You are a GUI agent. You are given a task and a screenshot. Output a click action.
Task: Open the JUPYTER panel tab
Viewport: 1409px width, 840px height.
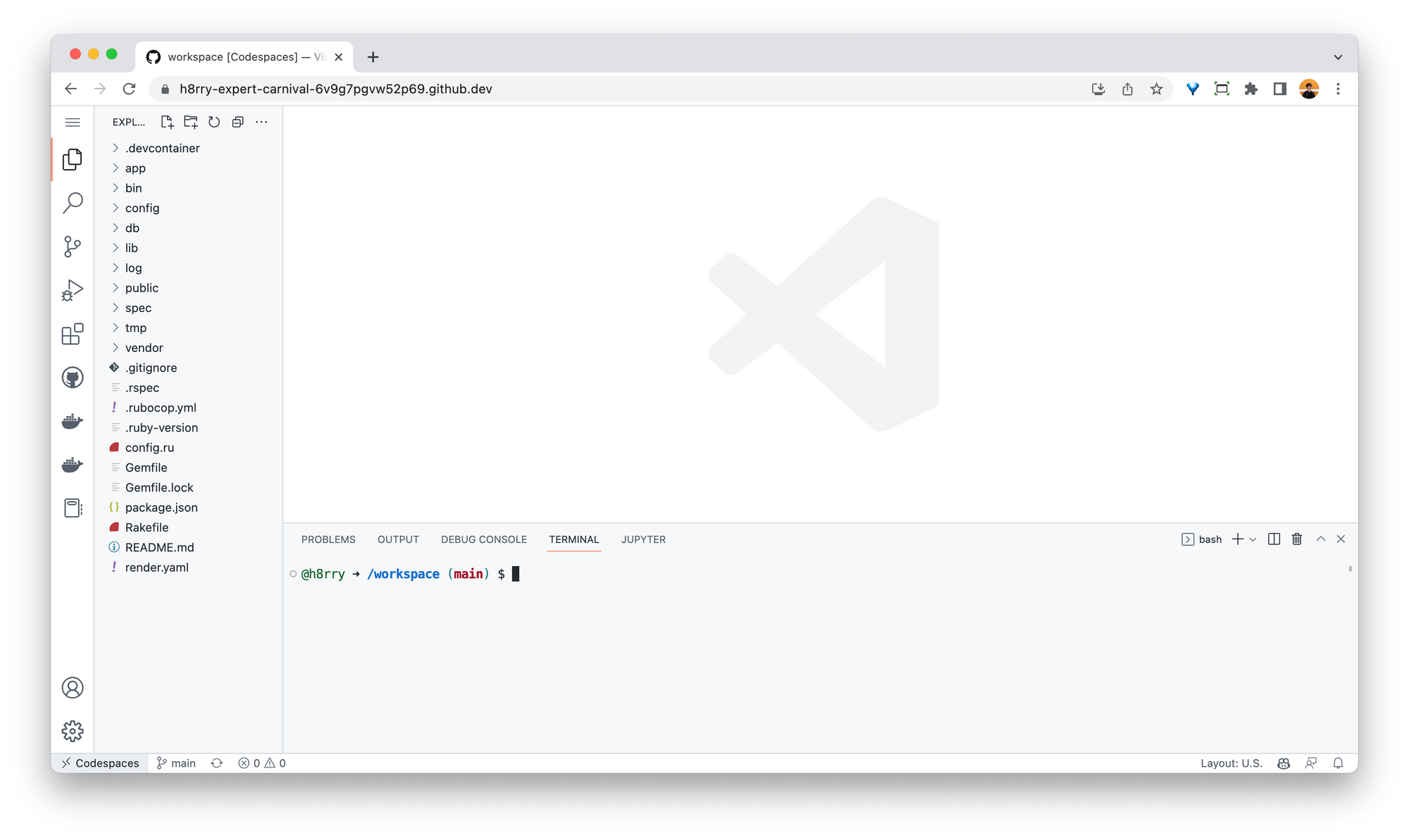643,539
